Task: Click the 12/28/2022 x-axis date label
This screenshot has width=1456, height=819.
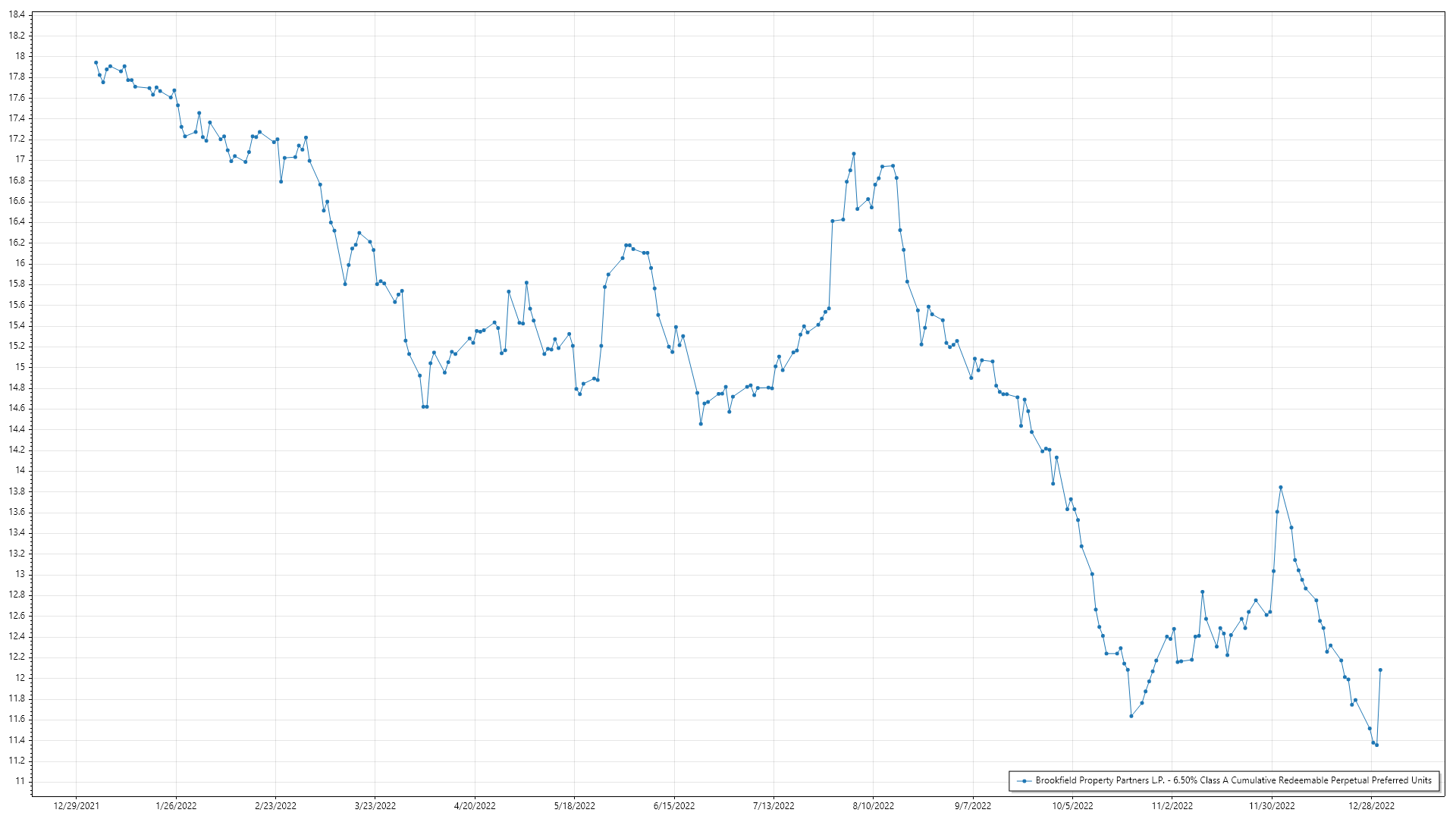Action: click(1371, 806)
